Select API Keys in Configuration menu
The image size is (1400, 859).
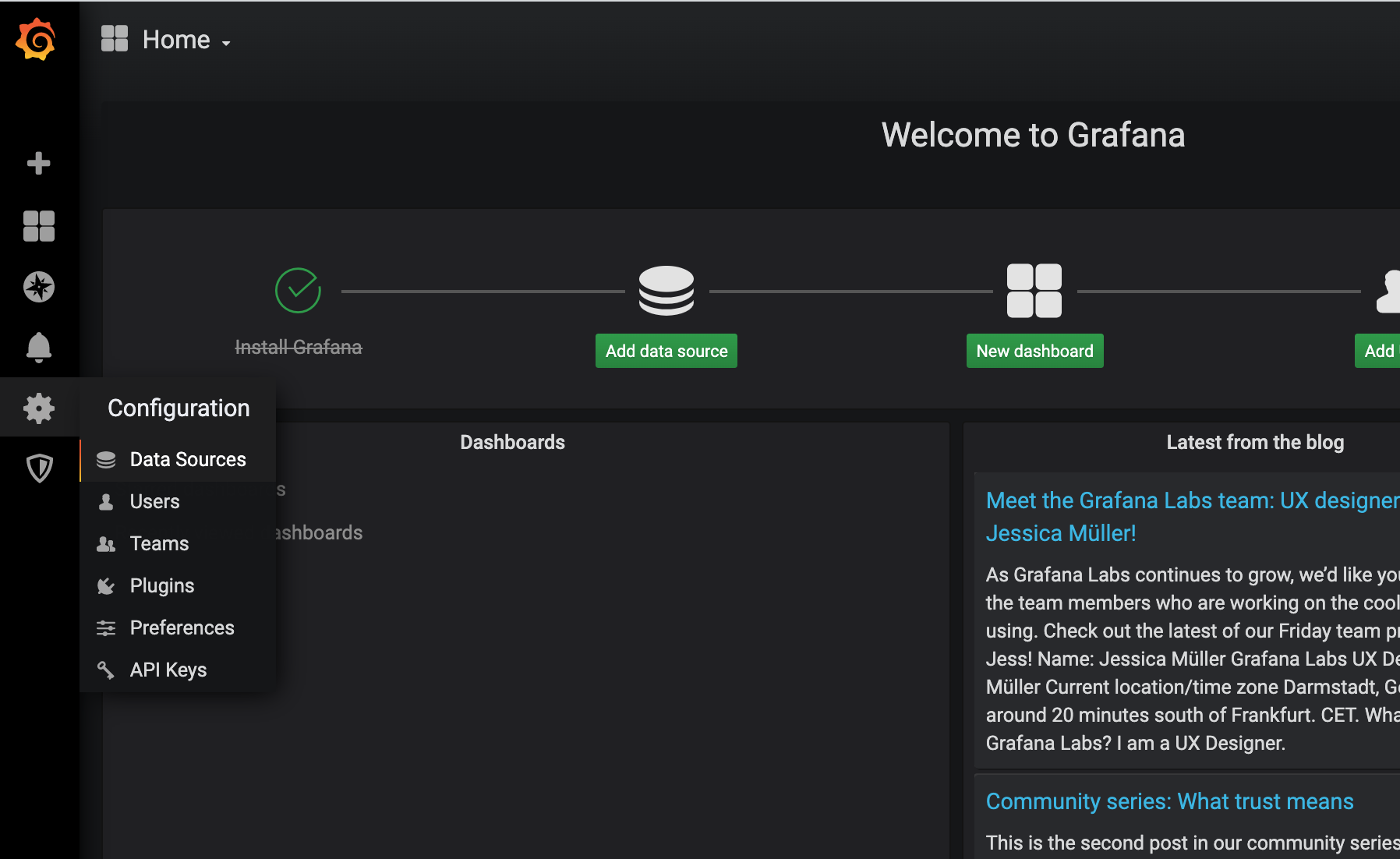pyautogui.click(x=178, y=670)
